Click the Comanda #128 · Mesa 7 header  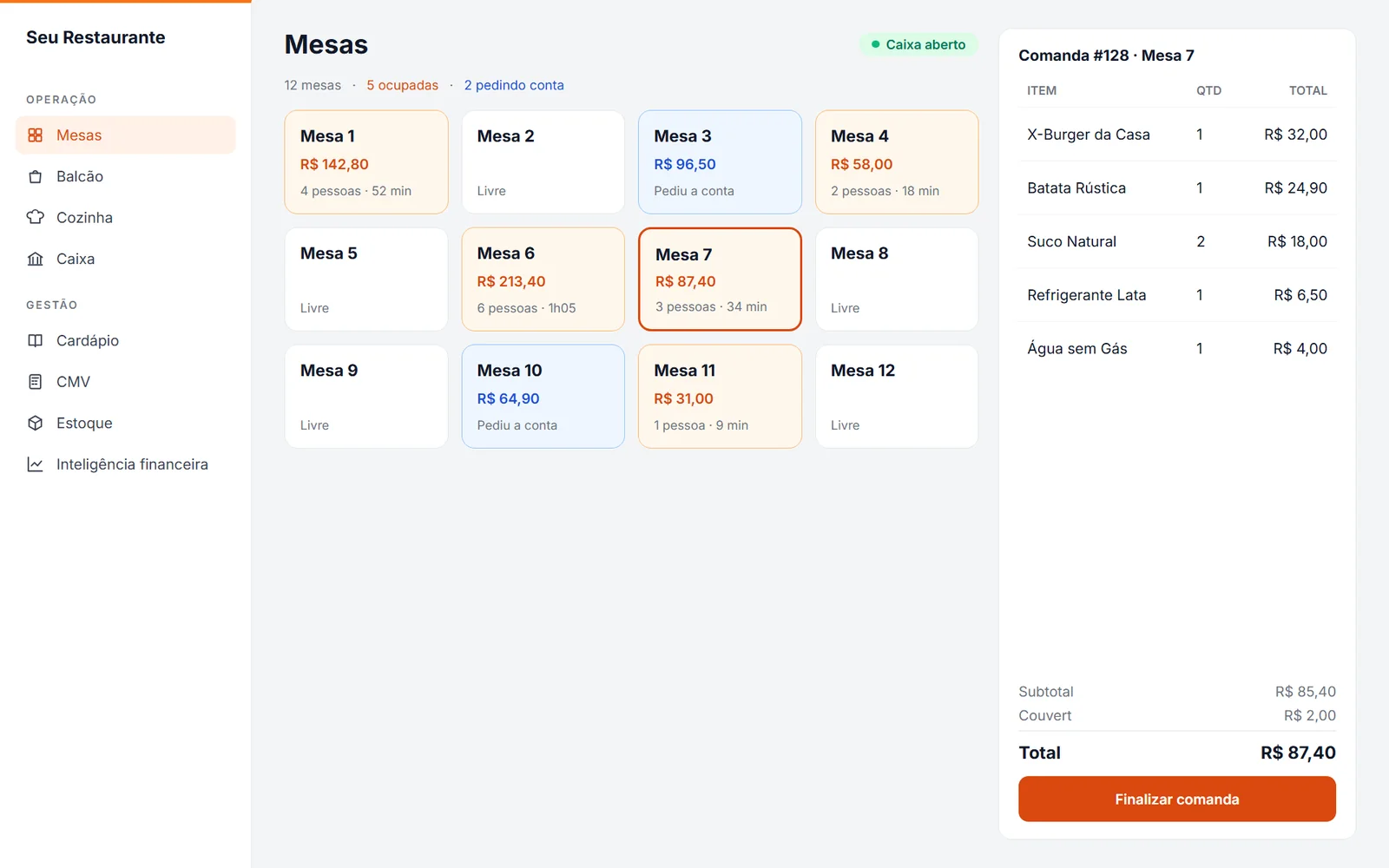(1106, 56)
